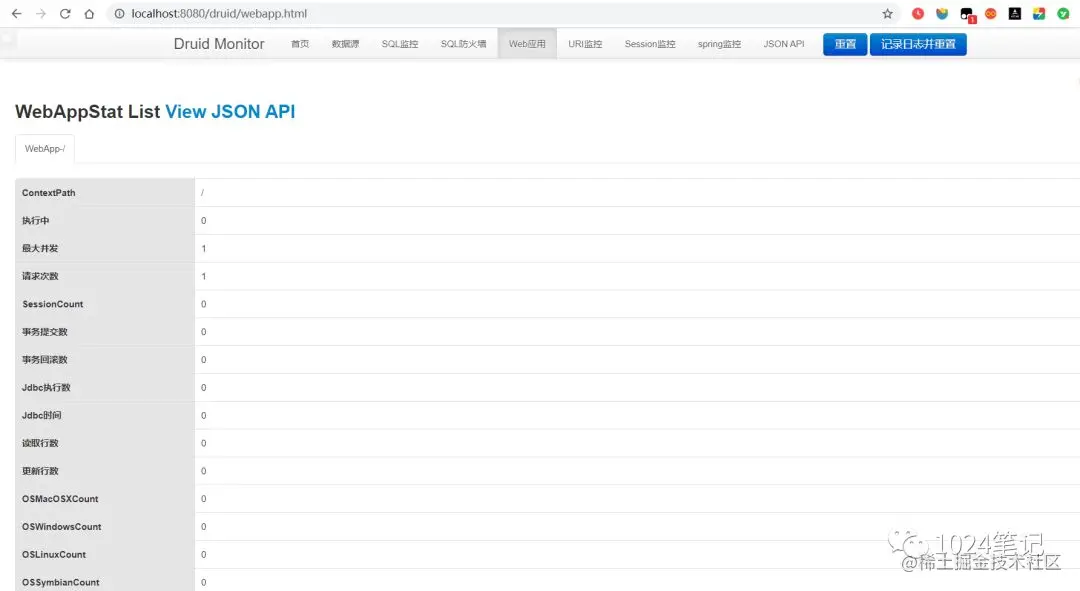Click the site info icon in address bar
The height and width of the screenshot is (591, 1080).
pyautogui.click(x=119, y=14)
